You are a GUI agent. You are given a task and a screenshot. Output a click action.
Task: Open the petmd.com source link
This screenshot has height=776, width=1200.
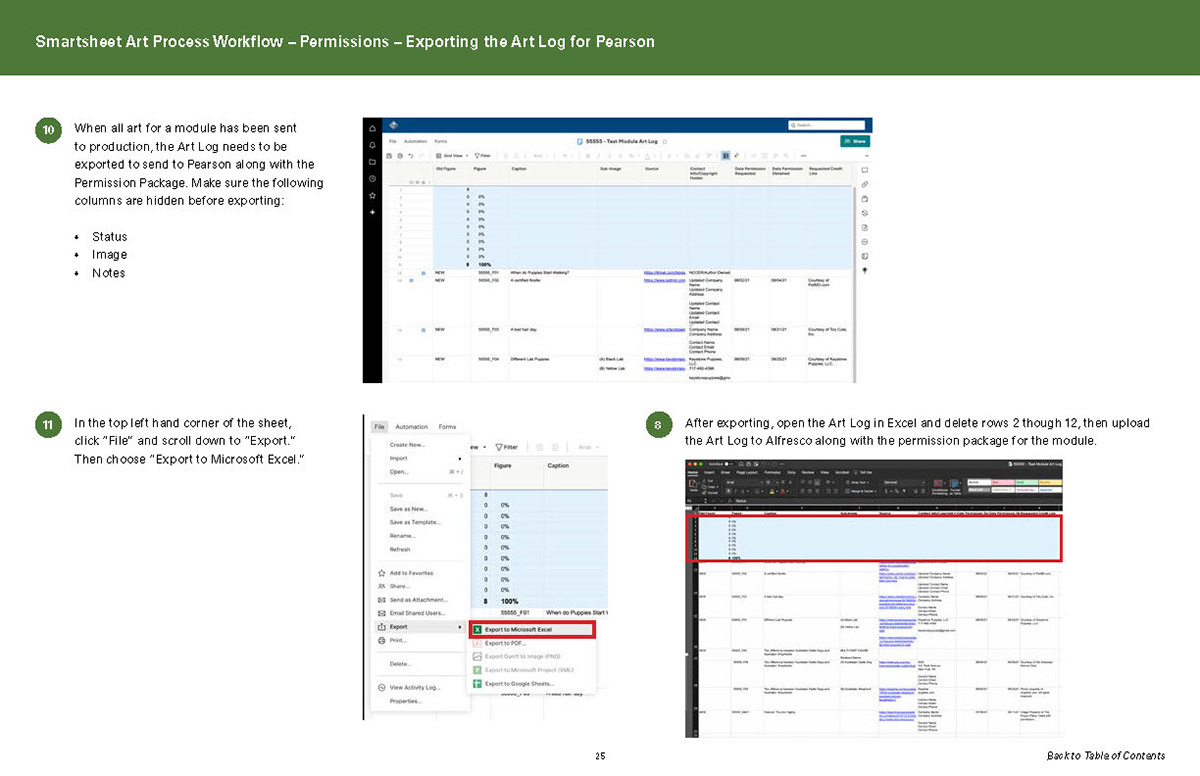click(663, 281)
